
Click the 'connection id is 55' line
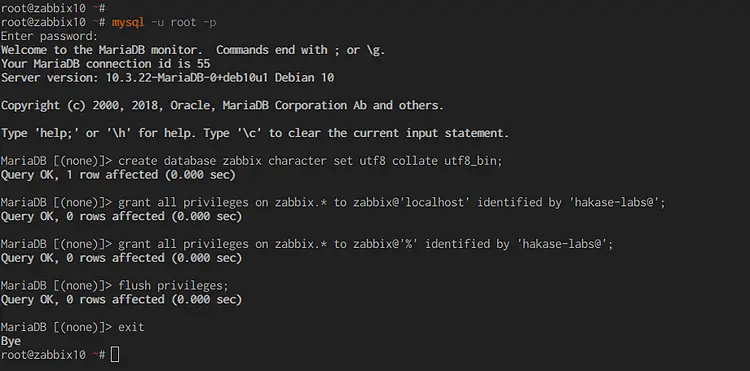(106, 64)
